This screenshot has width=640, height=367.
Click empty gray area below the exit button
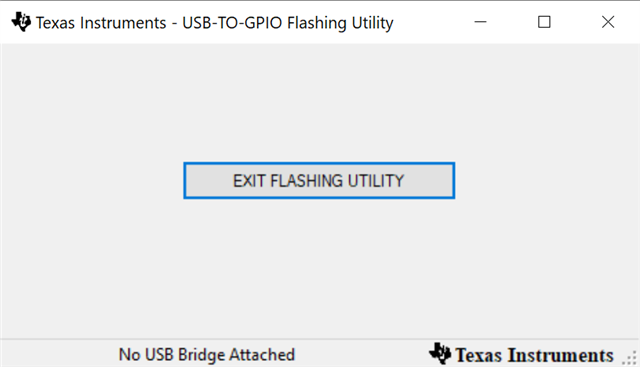click(x=319, y=267)
